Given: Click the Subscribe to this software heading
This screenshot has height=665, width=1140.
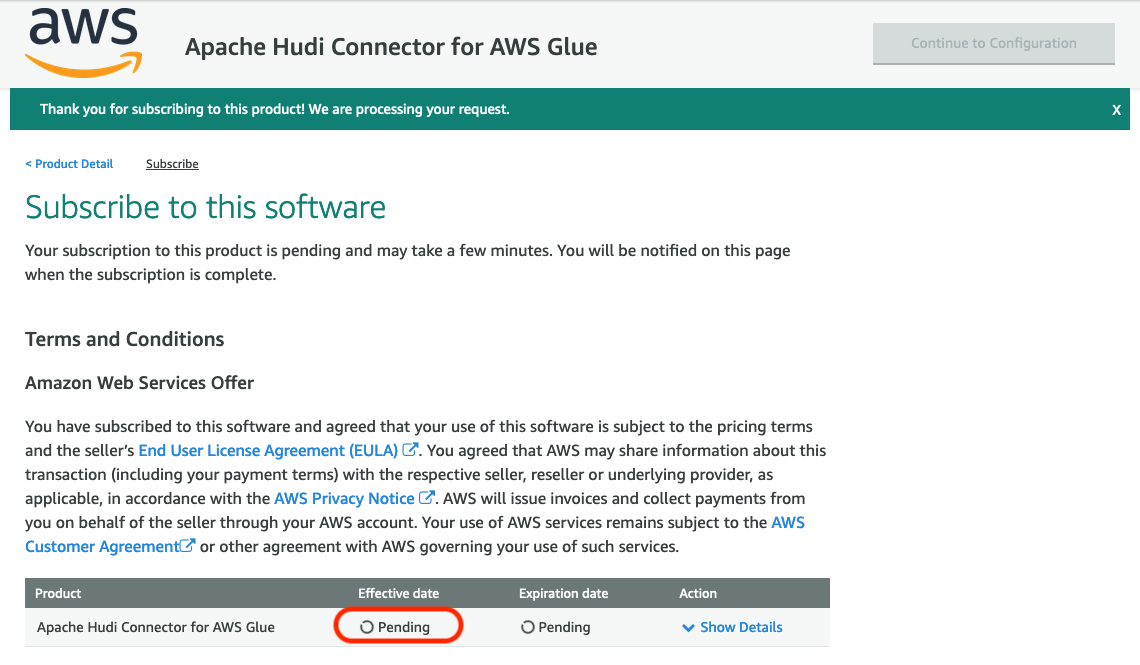Looking at the screenshot, I should tap(205, 207).
